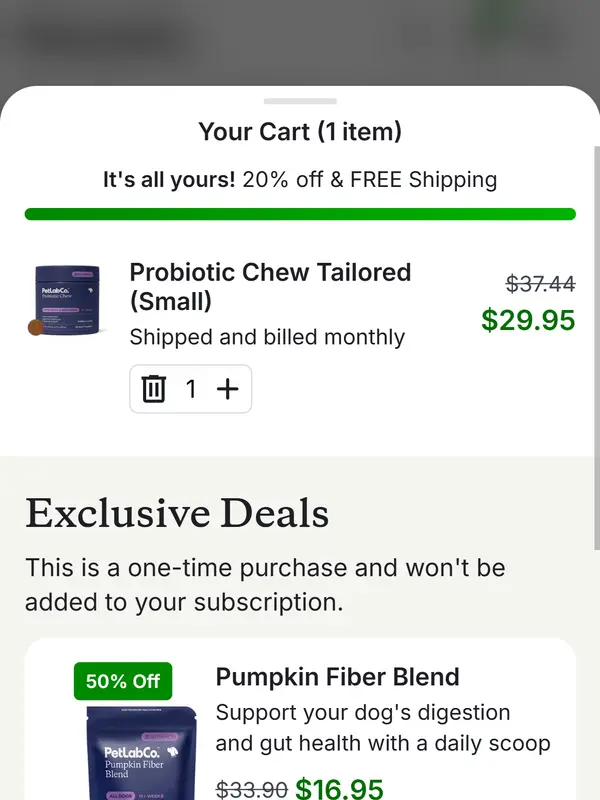Open the Pumpkin Fiber Blend title link
The image size is (600, 800).
pyautogui.click(x=338, y=677)
